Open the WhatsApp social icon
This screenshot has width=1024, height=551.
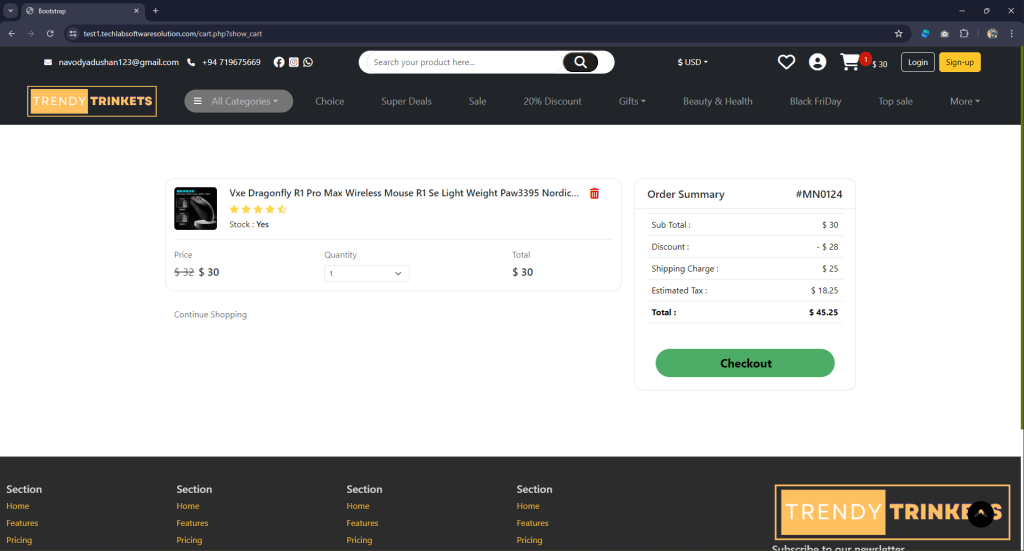pos(308,62)
